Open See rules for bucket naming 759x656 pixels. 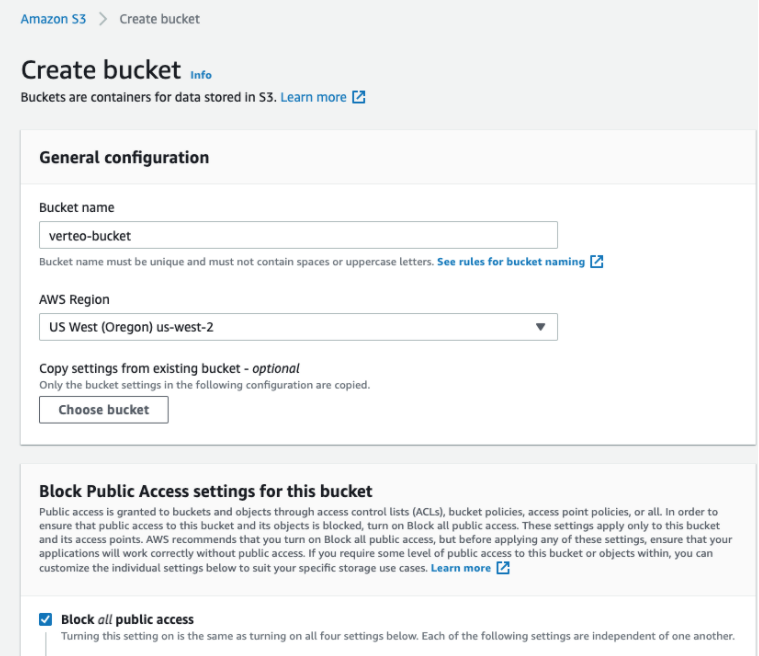510,261
